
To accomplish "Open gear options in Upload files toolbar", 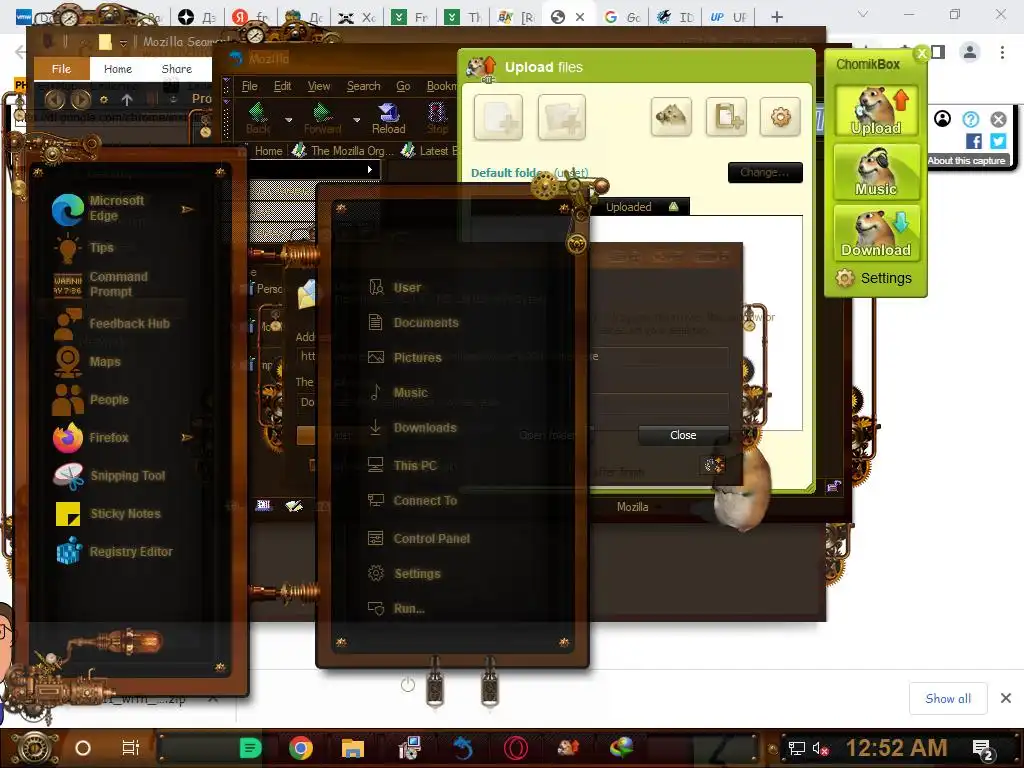I will pos(780,117).
